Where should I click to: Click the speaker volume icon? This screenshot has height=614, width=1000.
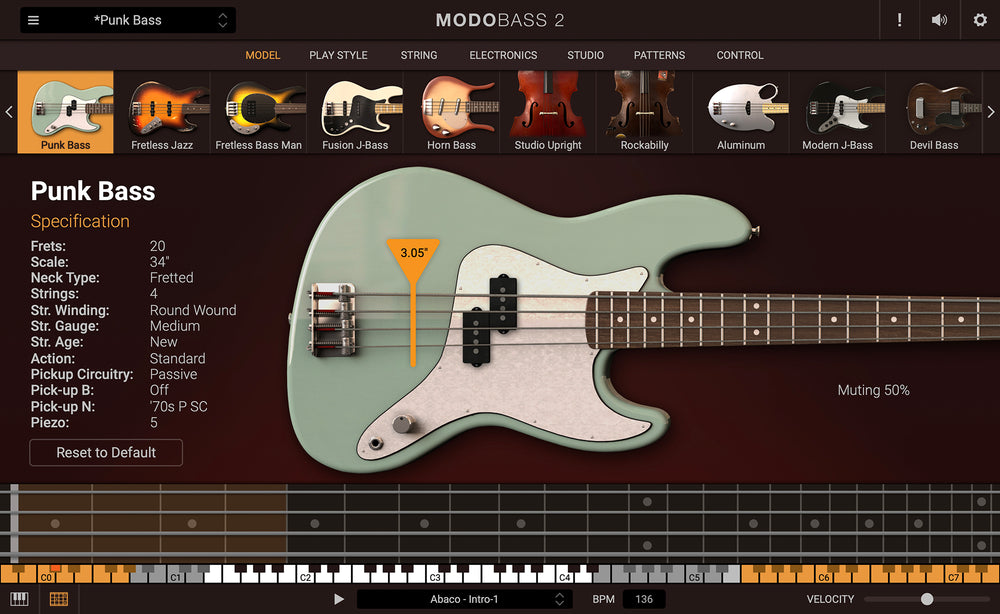[939, 20]
